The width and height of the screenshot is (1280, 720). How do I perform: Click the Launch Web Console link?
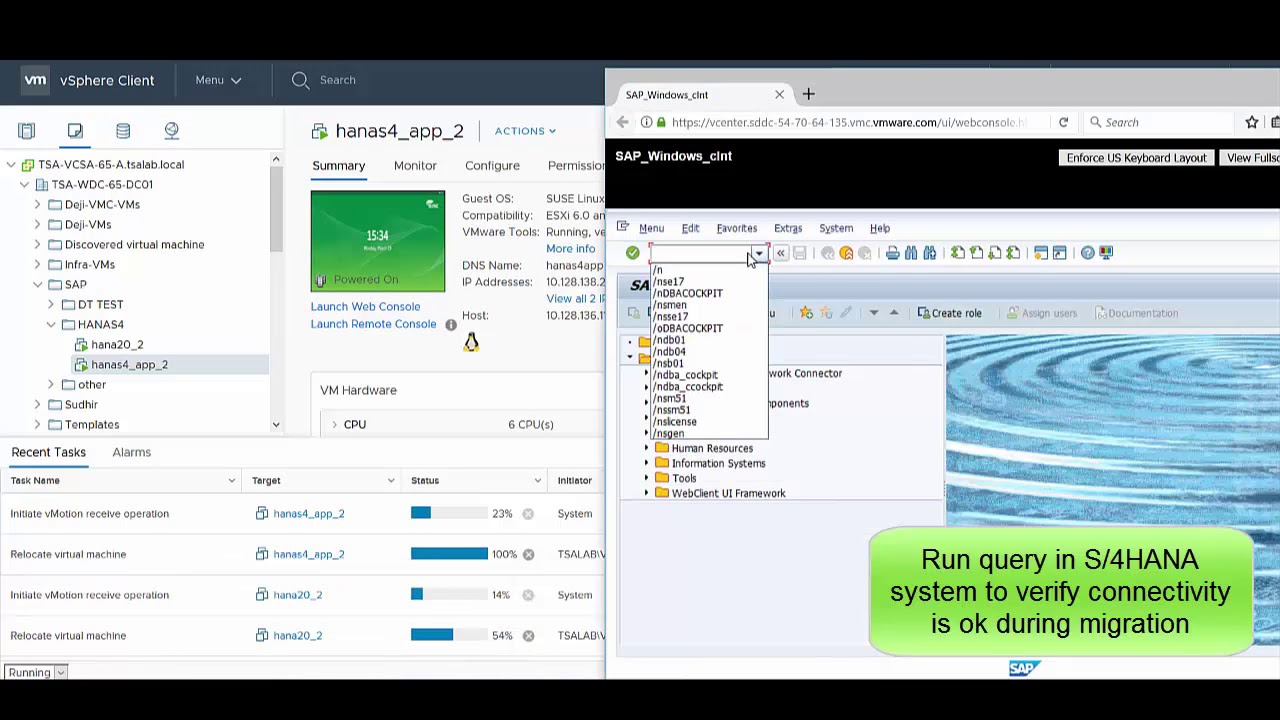point(365,307)
